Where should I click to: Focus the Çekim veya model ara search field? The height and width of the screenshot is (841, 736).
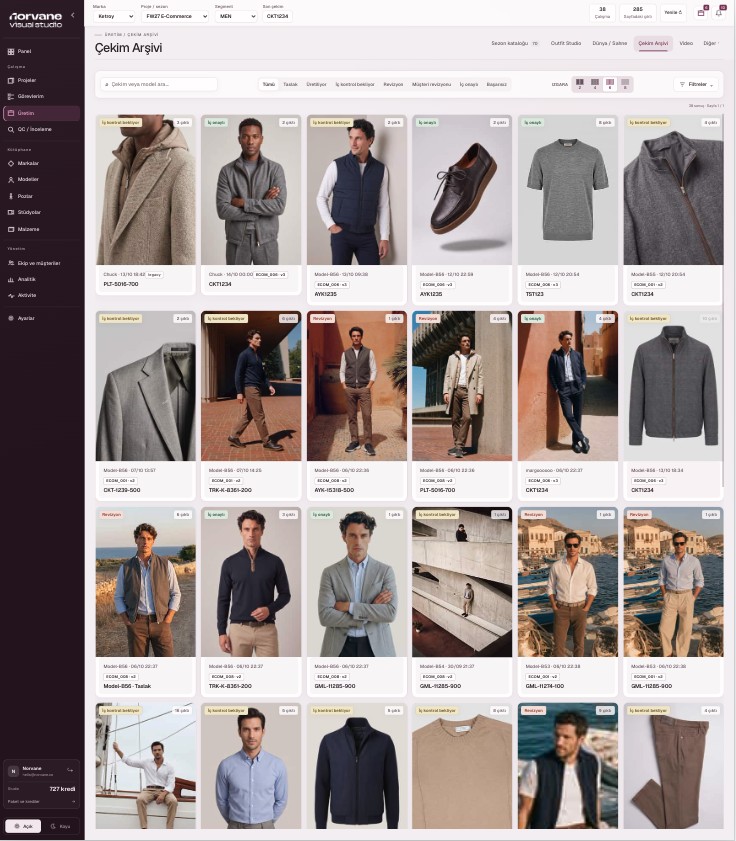point(159,84)
